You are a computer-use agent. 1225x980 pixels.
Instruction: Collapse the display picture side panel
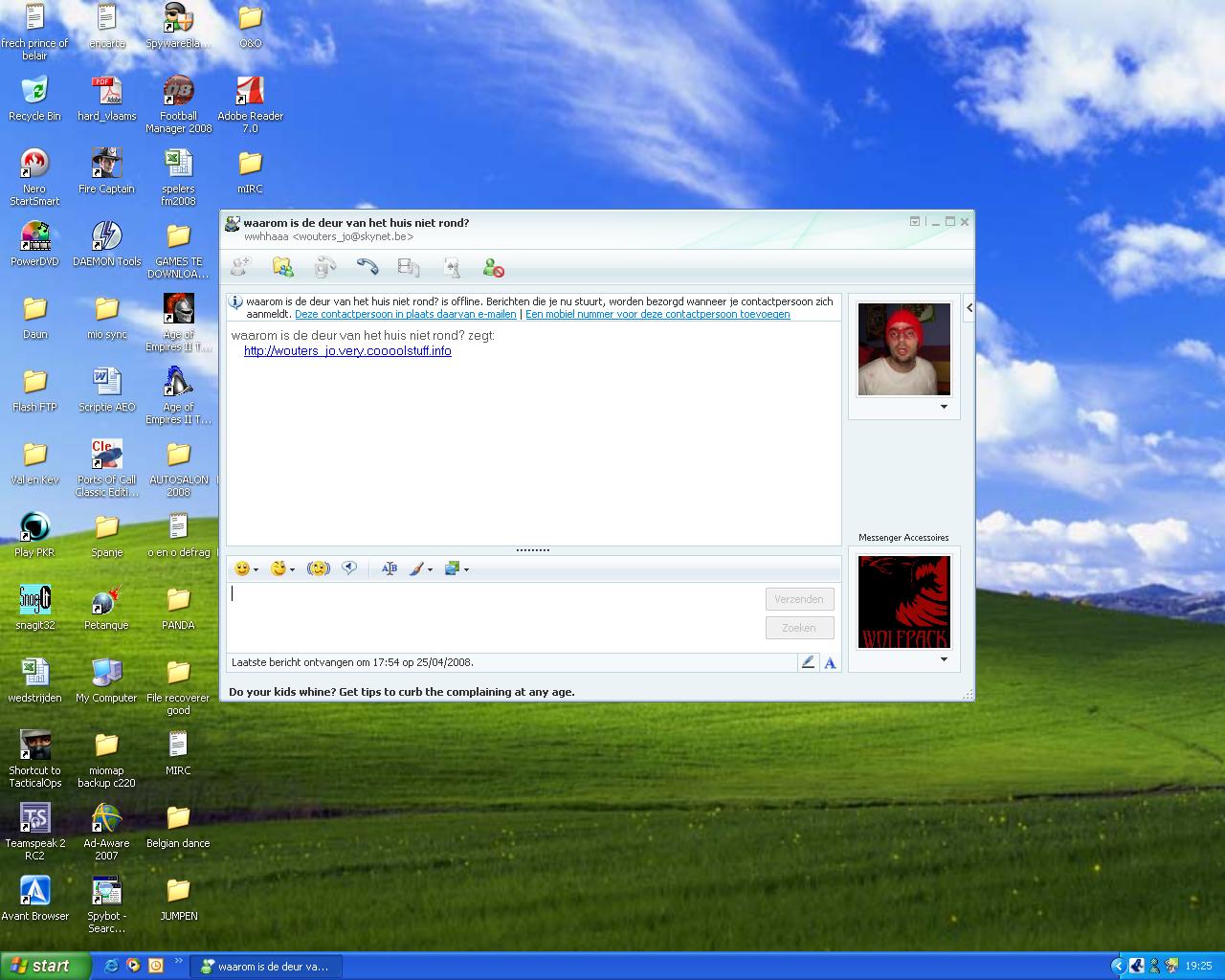point(969,307)
